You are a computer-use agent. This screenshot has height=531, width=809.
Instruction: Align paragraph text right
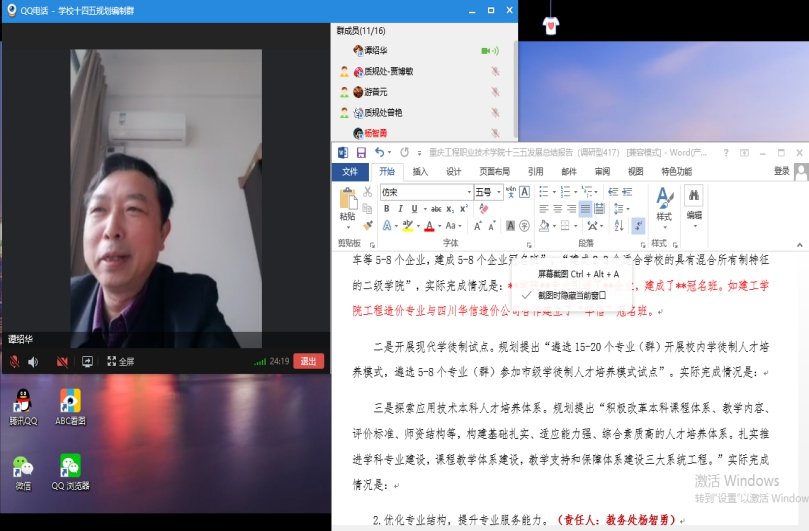[571, 209]
